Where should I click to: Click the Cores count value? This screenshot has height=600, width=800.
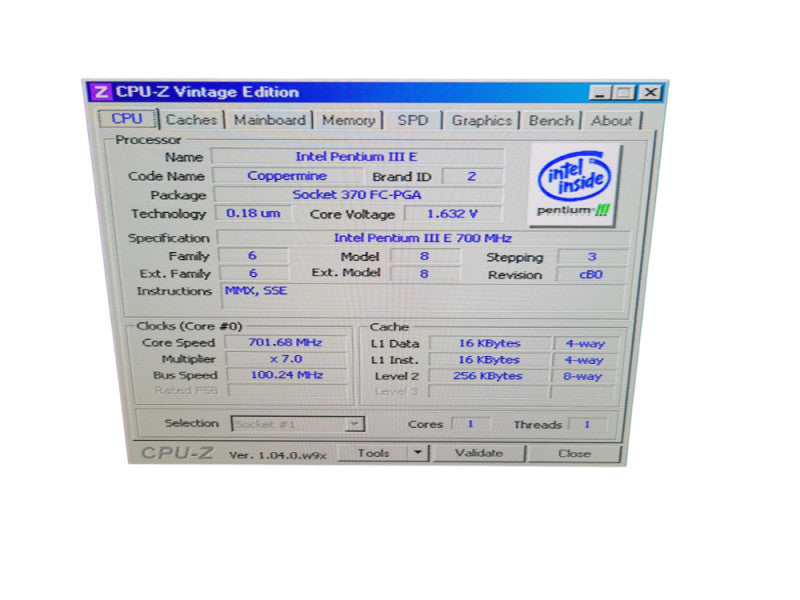tap(470, 424)
